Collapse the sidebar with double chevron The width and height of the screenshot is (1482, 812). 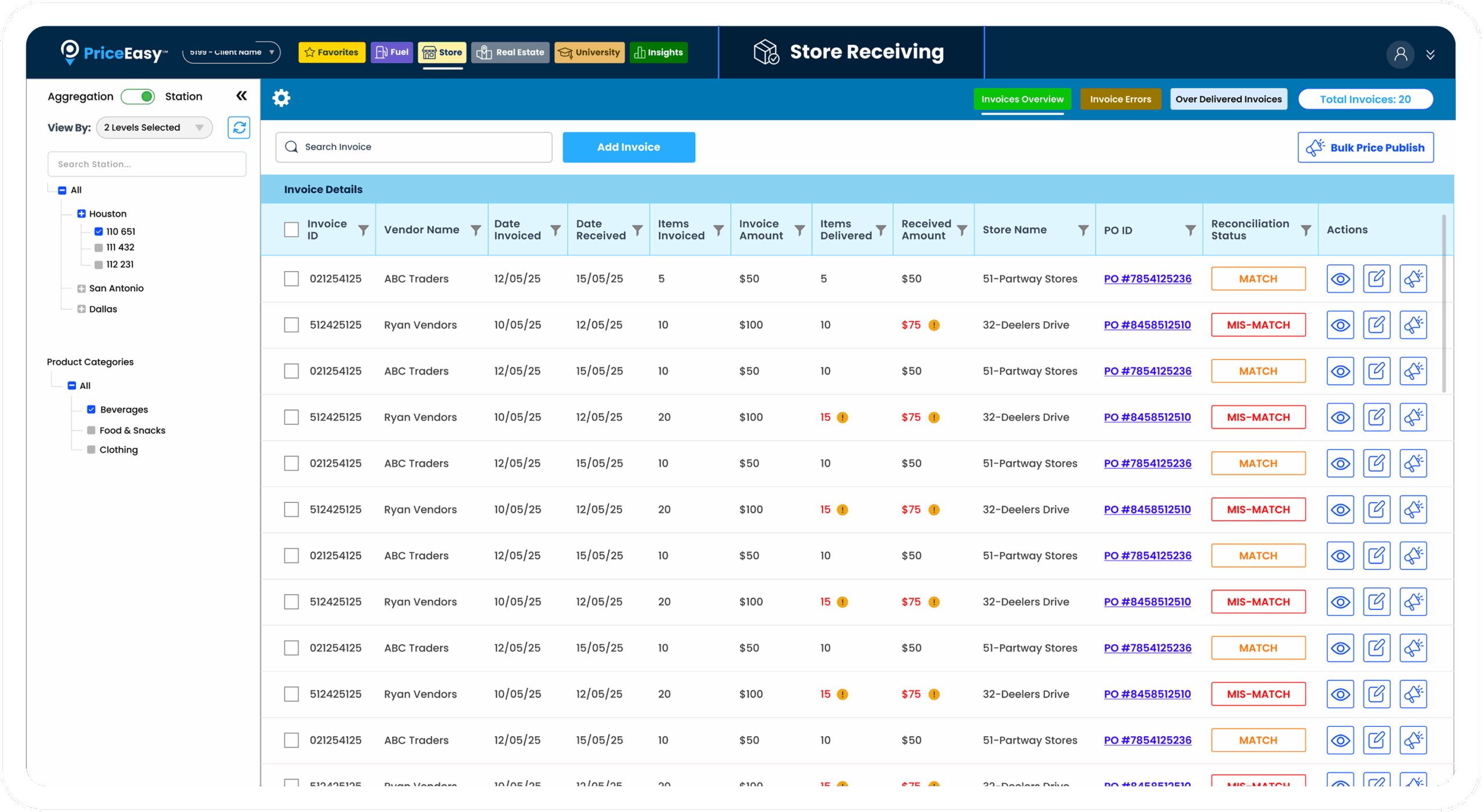pyautogui.click(x=241, y=96)
